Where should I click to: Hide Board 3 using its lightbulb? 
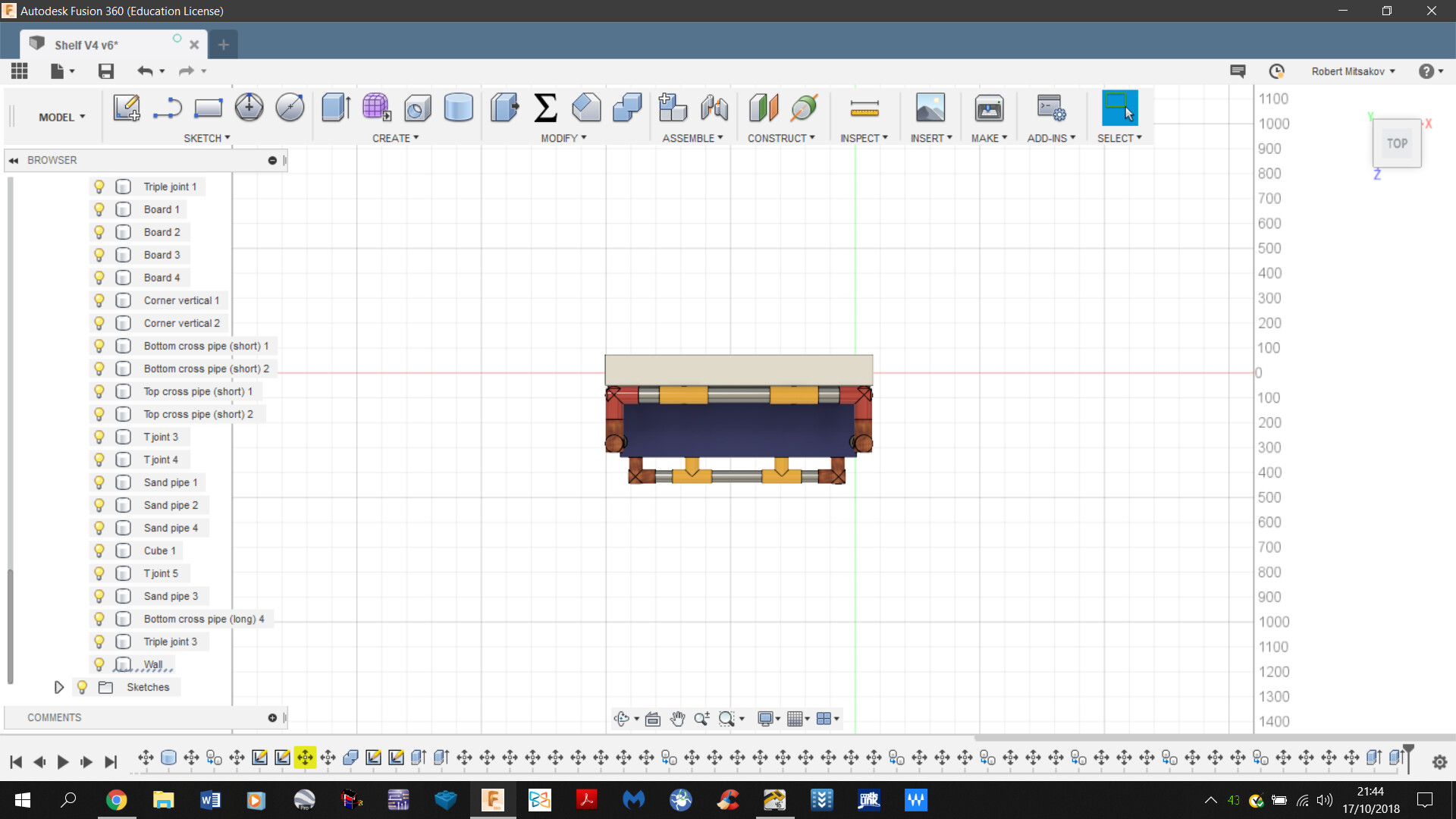point(99,255)
